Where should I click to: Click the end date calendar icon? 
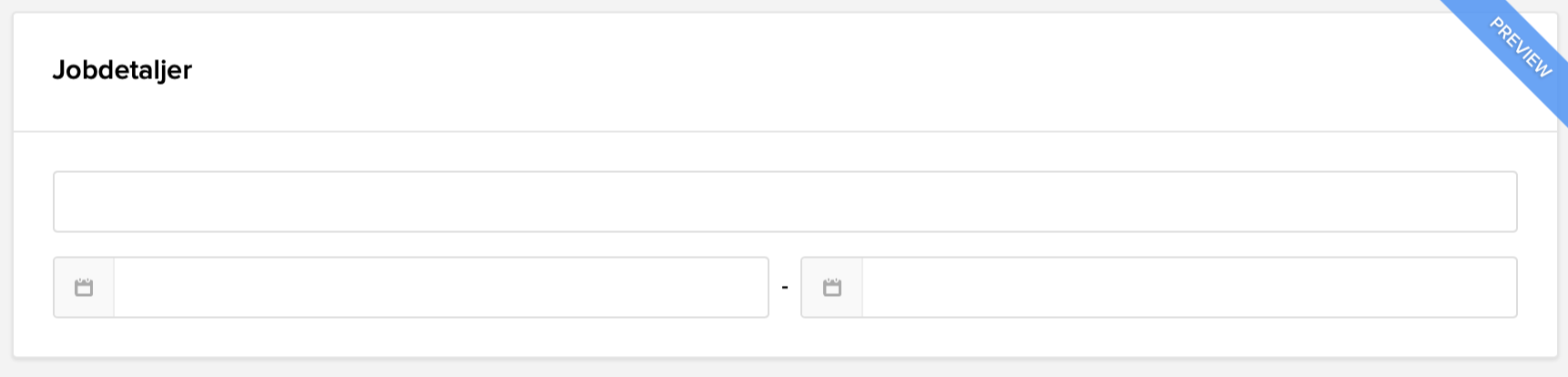click(831, 288)
